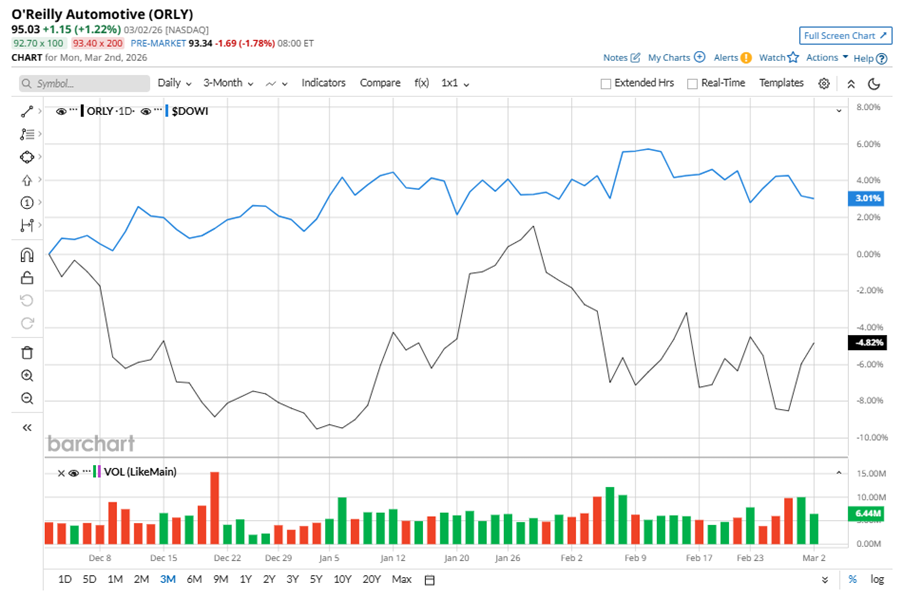
Task: Collapse the volume pane chevron
Action: point(839,473)
